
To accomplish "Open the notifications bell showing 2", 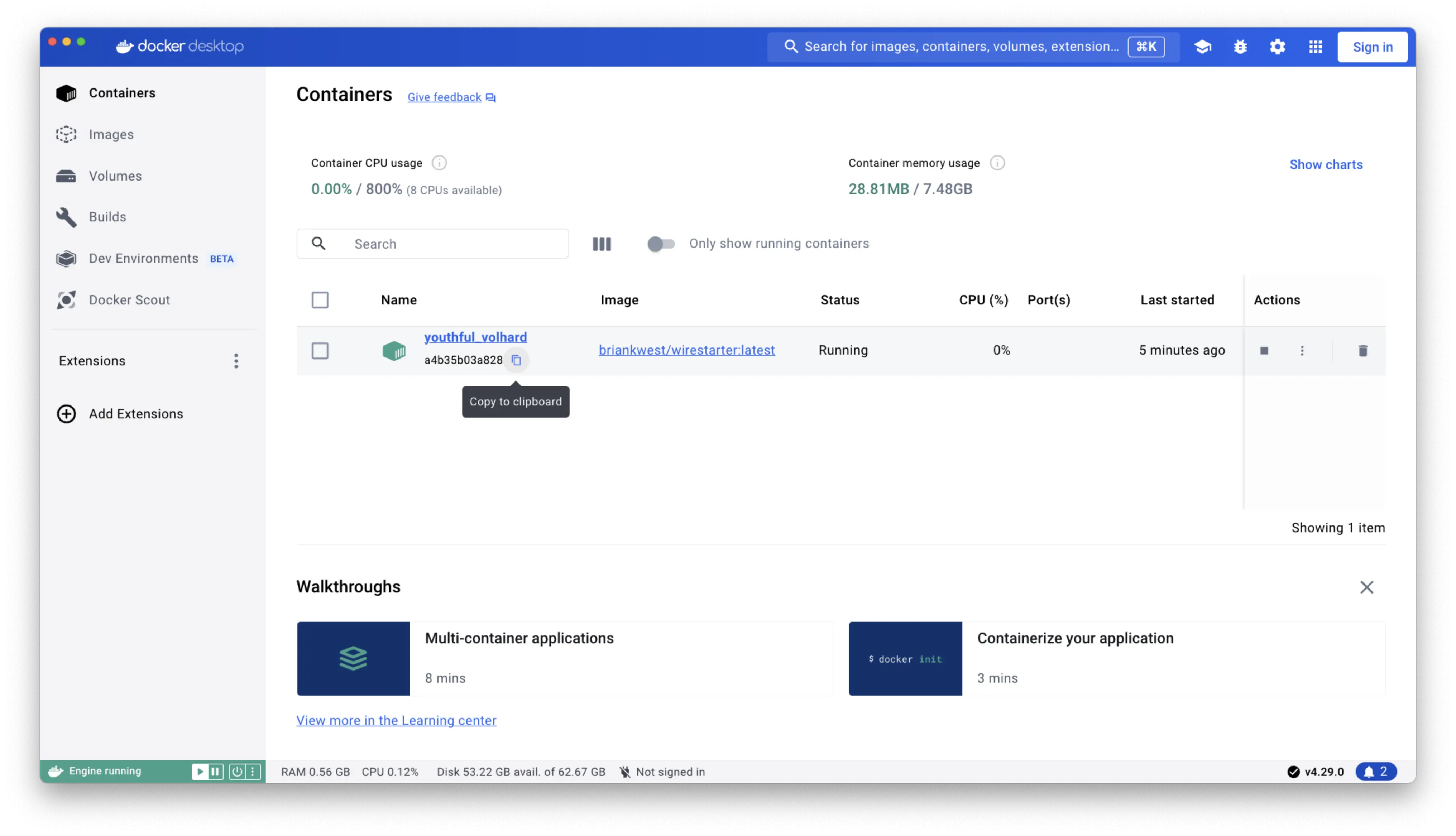I will 1376,771.
